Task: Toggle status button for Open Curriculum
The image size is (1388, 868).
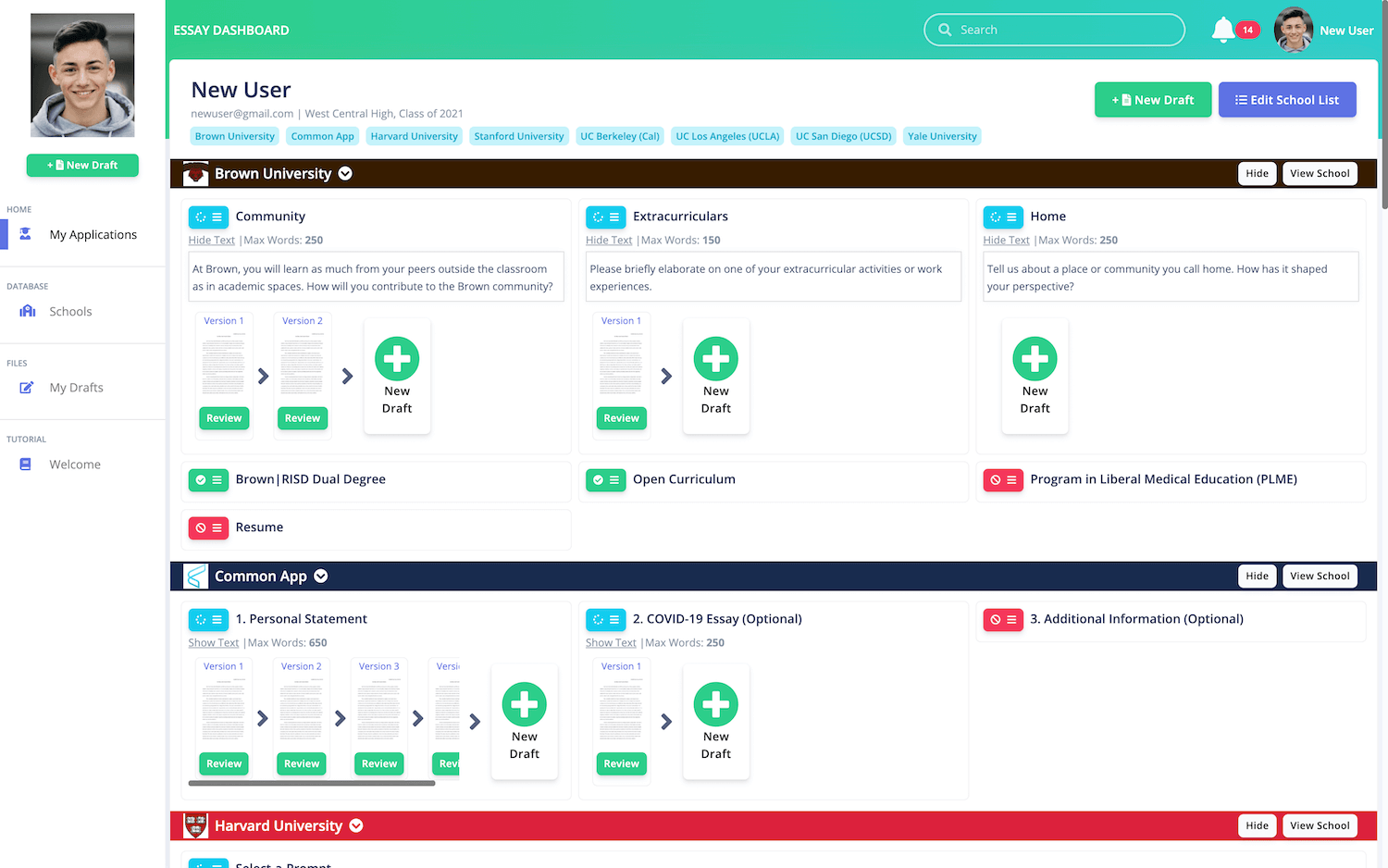Action: pyautogui.click(x=605, y=480)
